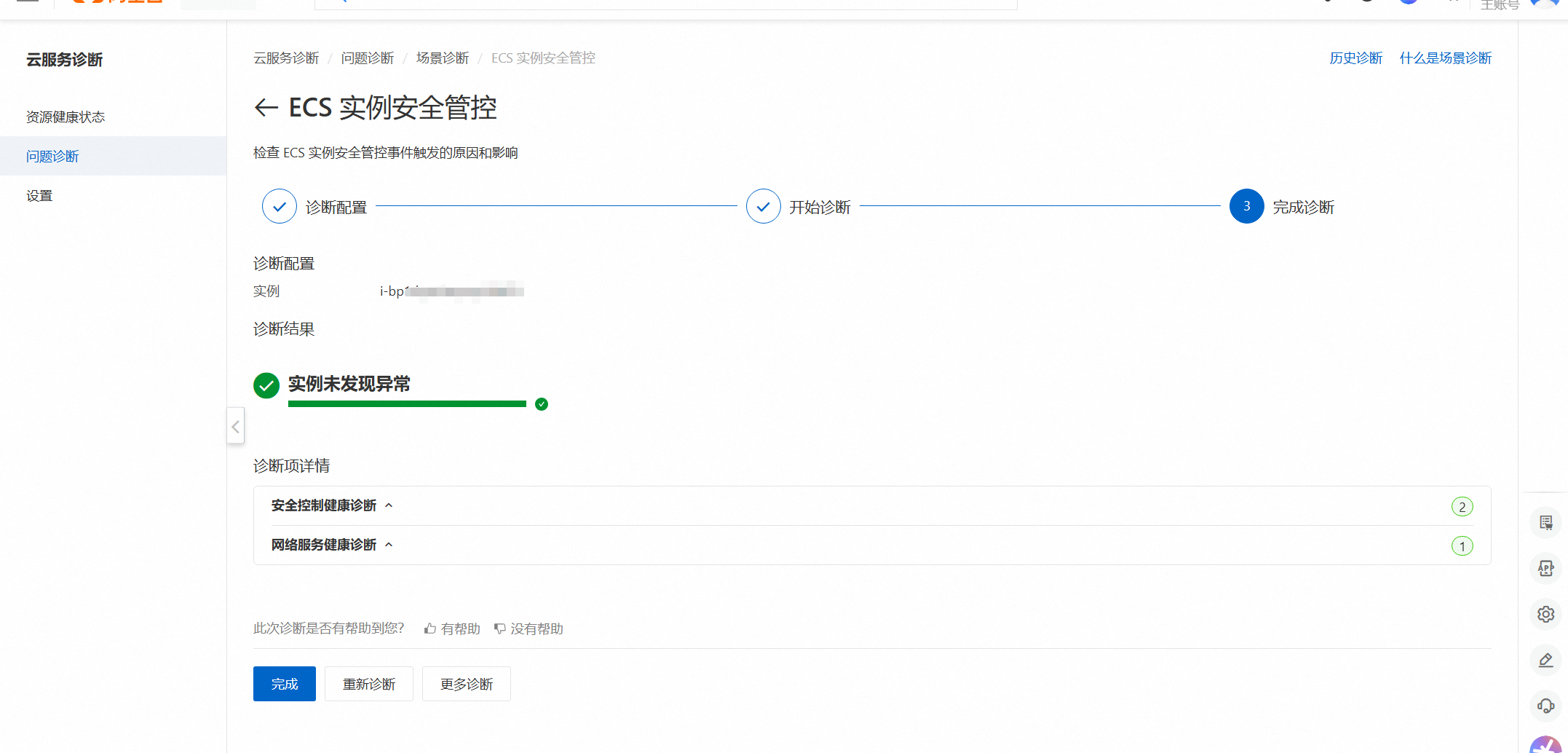Click the 诊断配置 step checkmark circle
The width and height of the screenshot is (1568, 753).
tap(280, 206)
